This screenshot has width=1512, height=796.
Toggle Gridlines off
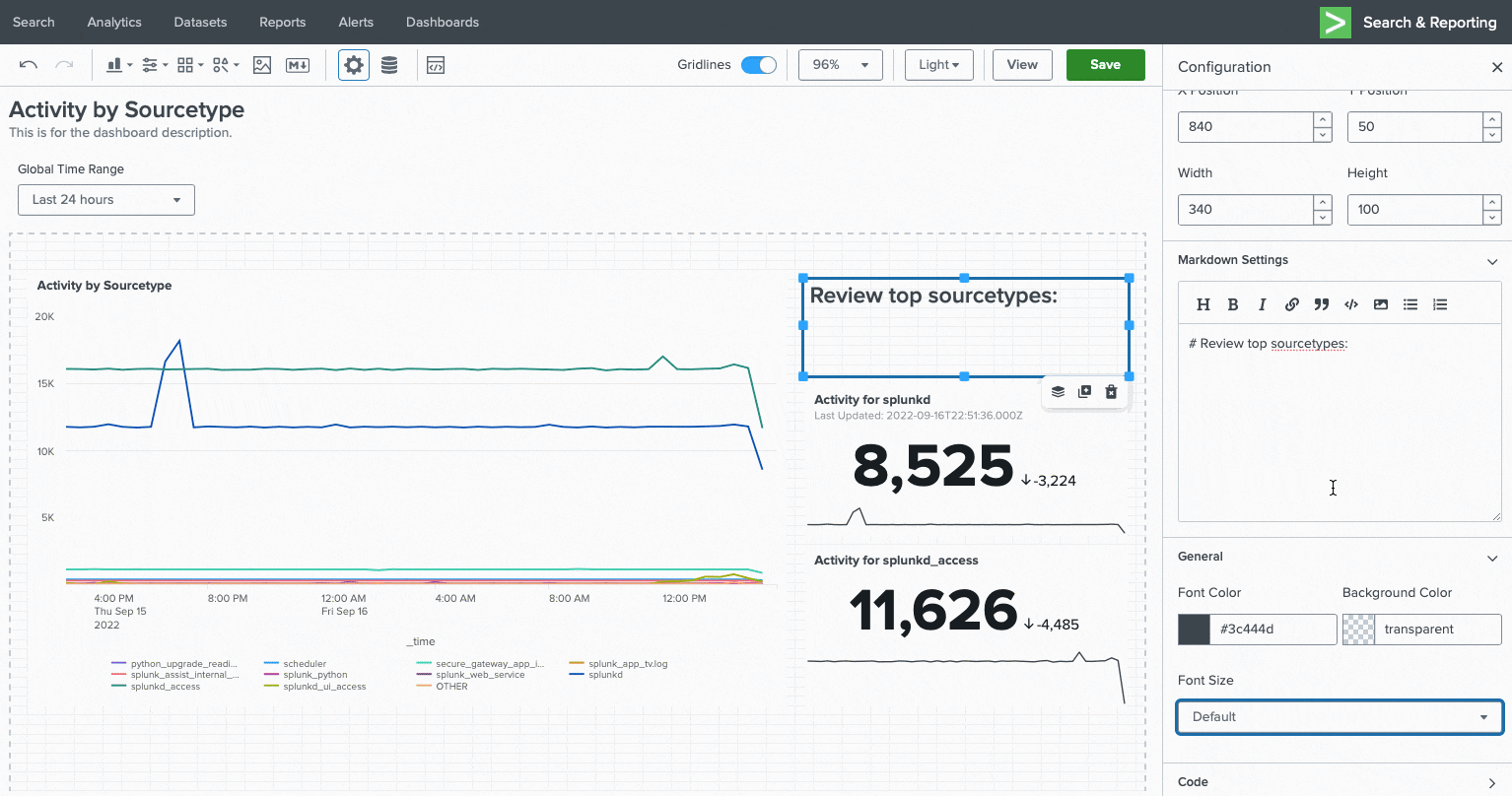point(759,64)
